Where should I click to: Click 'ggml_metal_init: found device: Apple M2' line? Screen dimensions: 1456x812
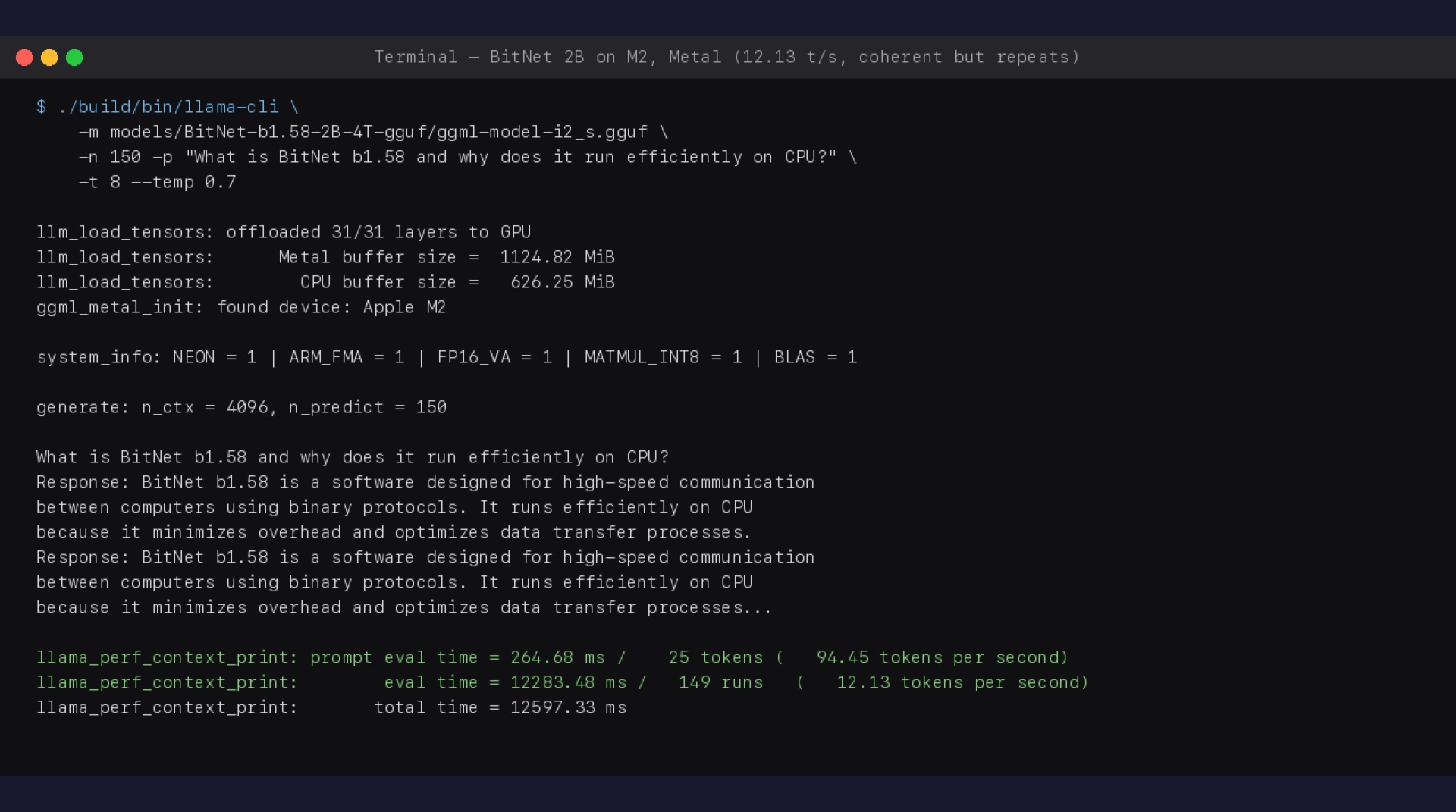click(x=241, y=307)
